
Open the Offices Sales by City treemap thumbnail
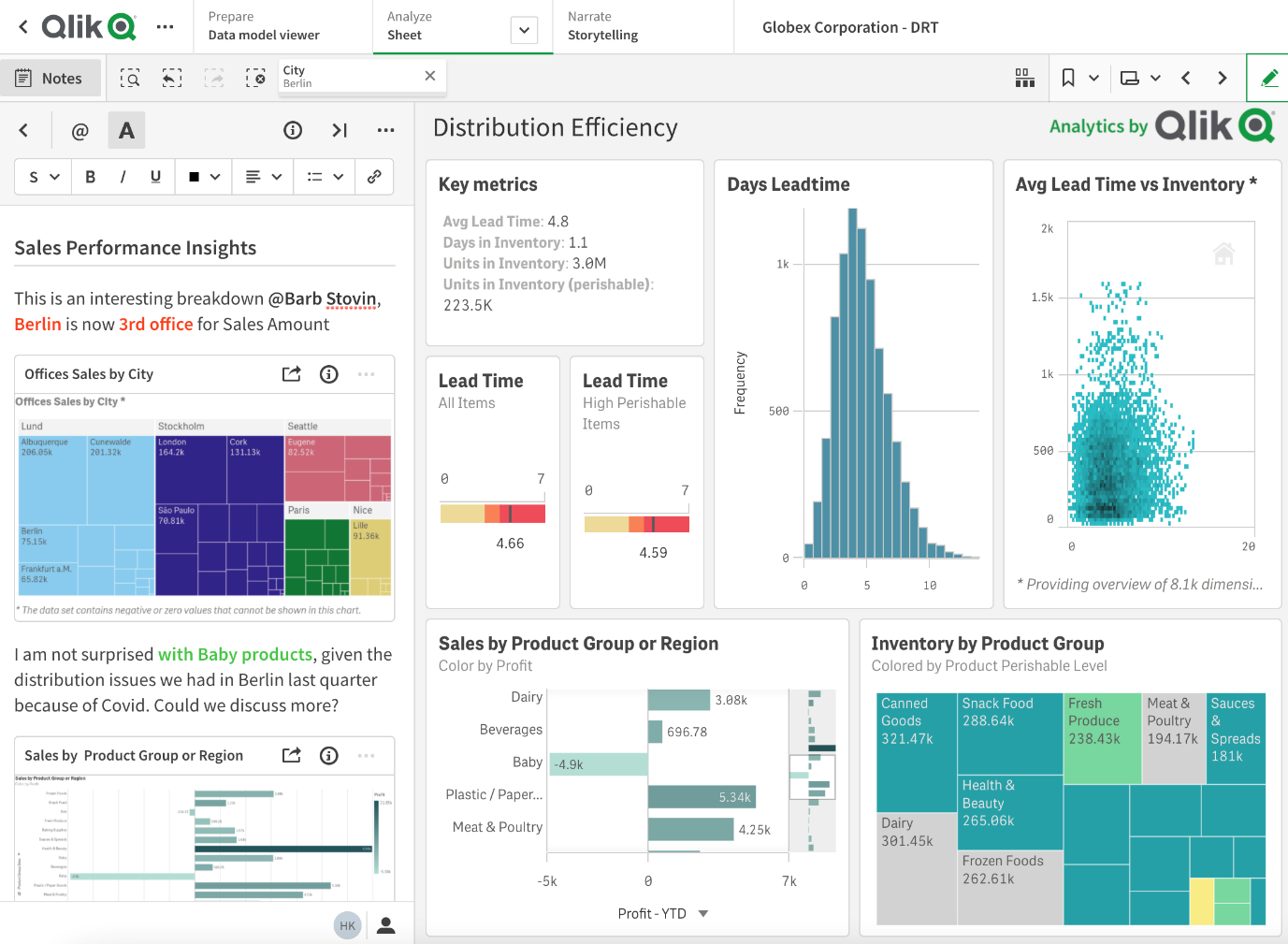[205, 506]
